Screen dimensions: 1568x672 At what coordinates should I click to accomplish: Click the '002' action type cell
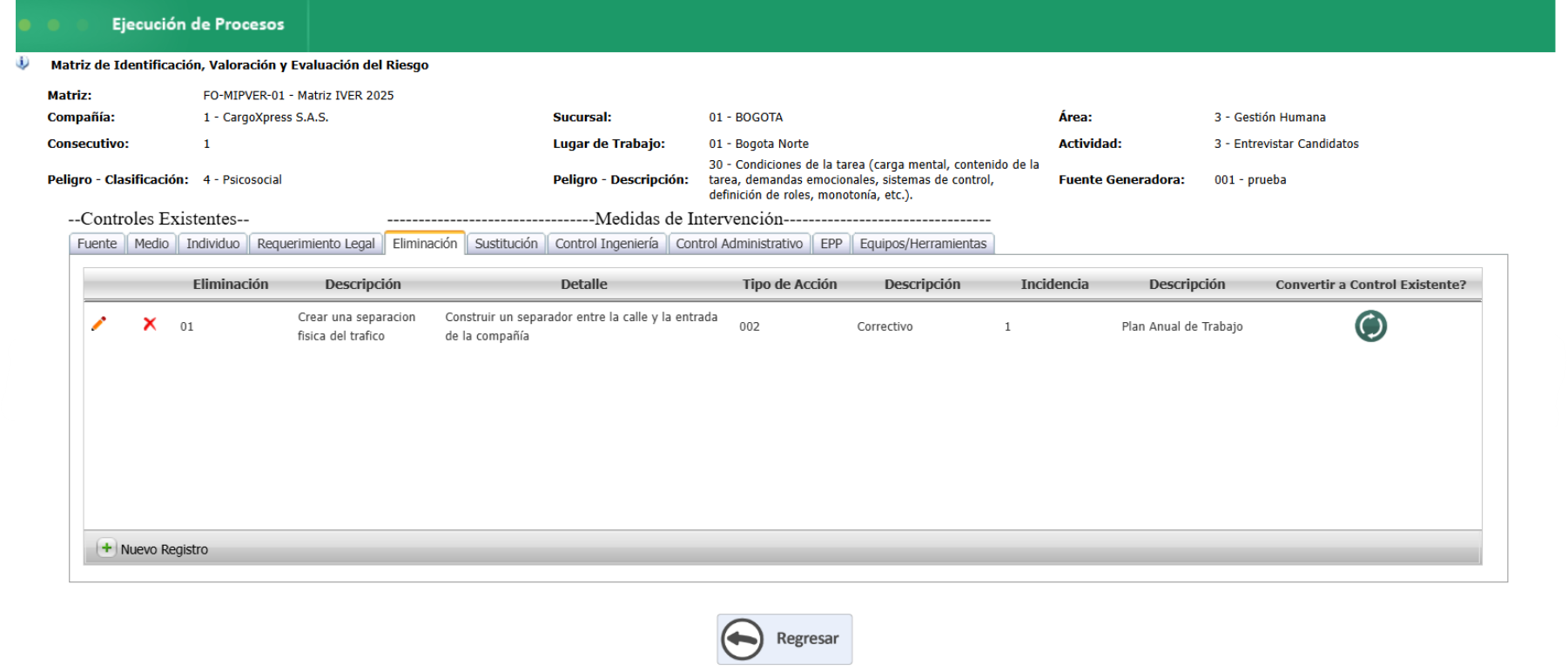tap(750, 326)
